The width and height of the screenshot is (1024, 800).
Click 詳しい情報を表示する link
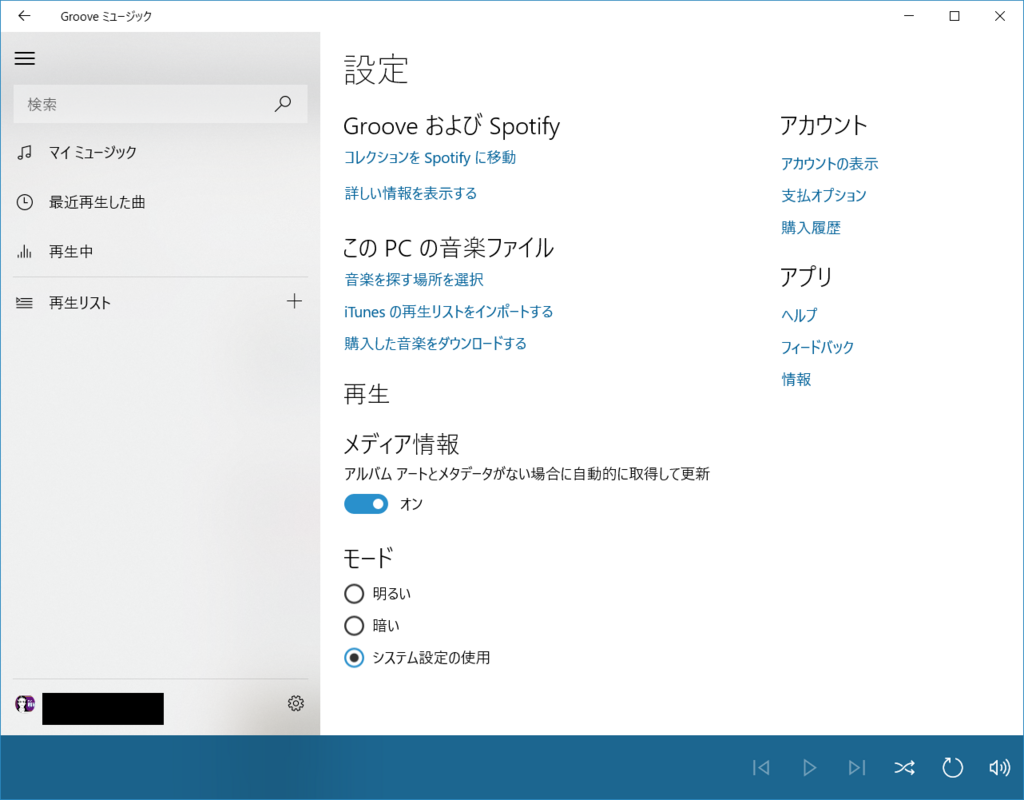point(411,193)
